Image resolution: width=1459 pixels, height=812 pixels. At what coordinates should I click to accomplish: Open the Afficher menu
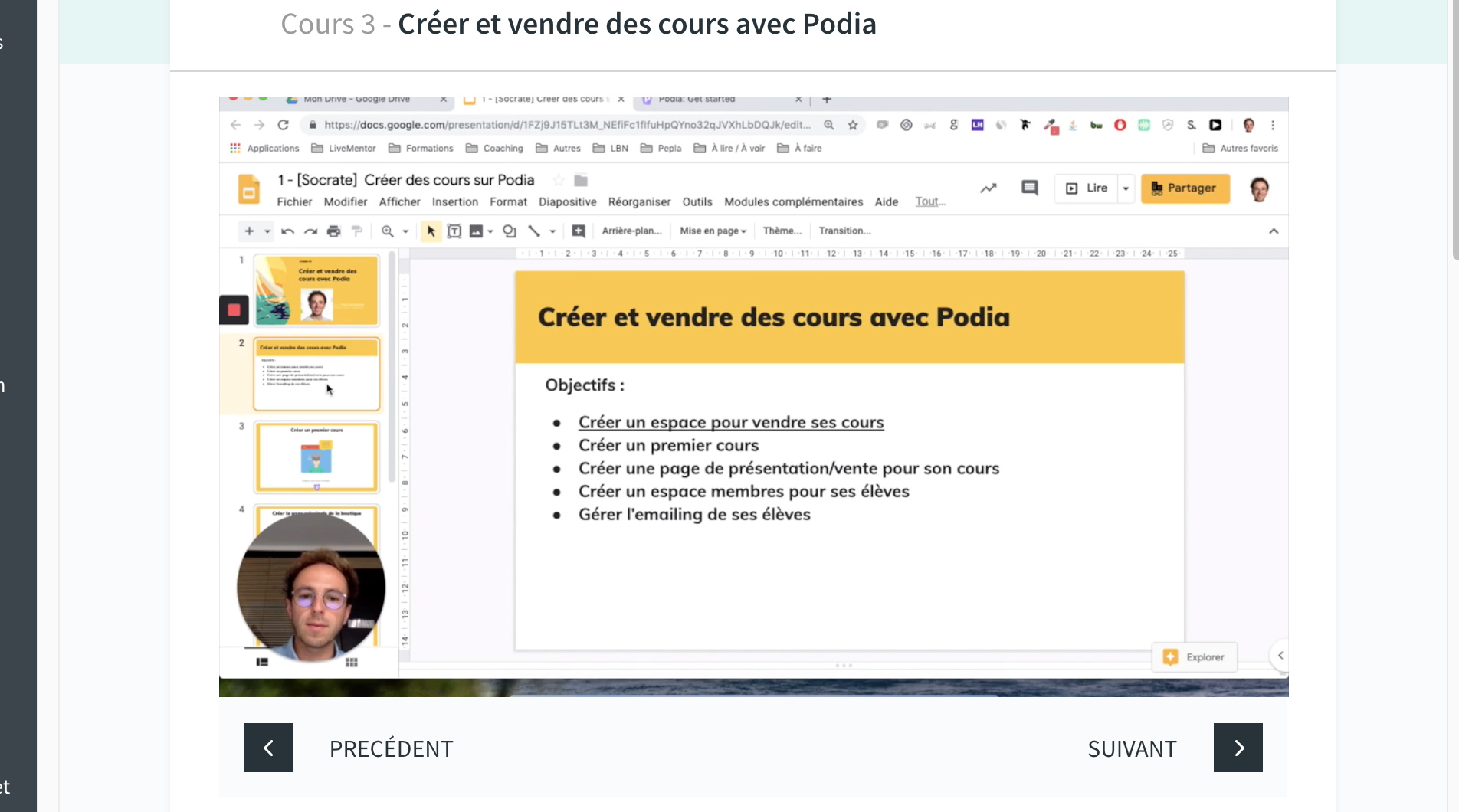pyautogui.click(x=399, y=201)
